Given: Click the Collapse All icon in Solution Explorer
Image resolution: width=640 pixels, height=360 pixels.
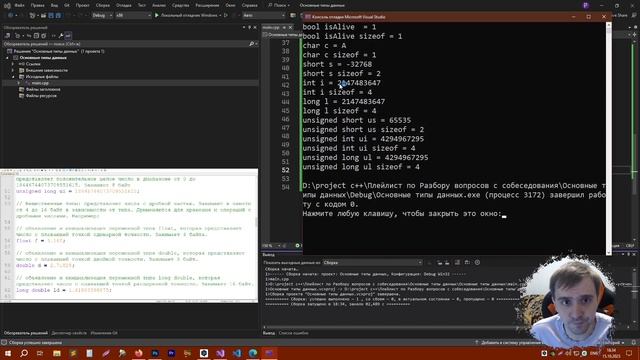Looking at the screenshot, I should 36,36.
